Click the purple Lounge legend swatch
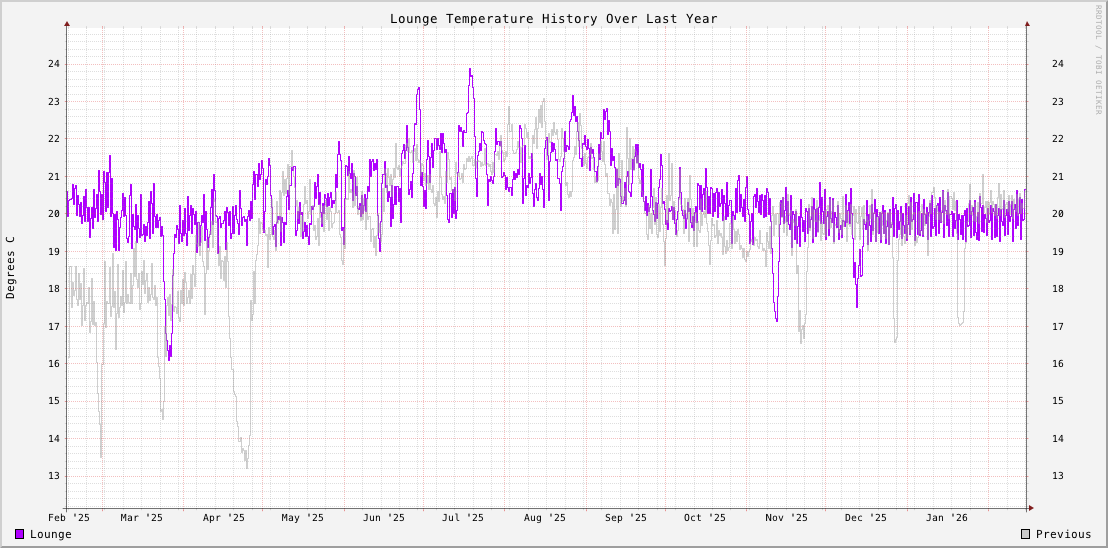This screenshot has height=548, width=1108. point(20,534)
